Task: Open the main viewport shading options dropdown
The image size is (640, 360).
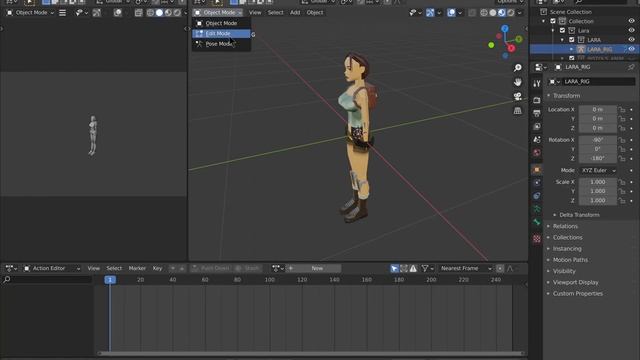Action: click(x=520, y=13)
